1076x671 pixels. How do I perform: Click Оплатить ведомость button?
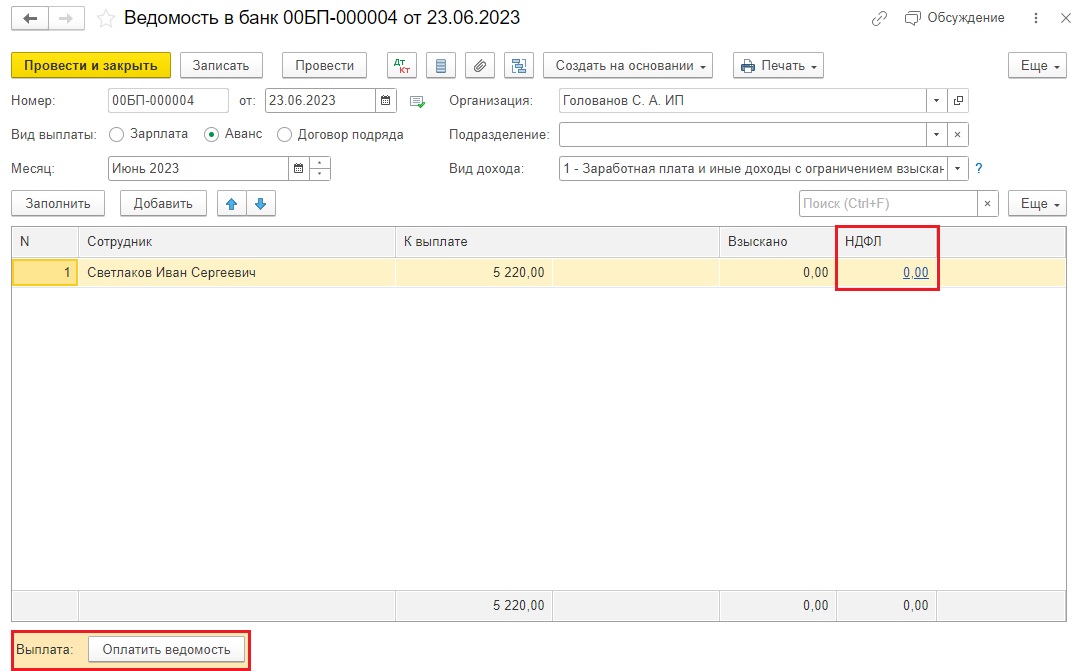(167, 650)
